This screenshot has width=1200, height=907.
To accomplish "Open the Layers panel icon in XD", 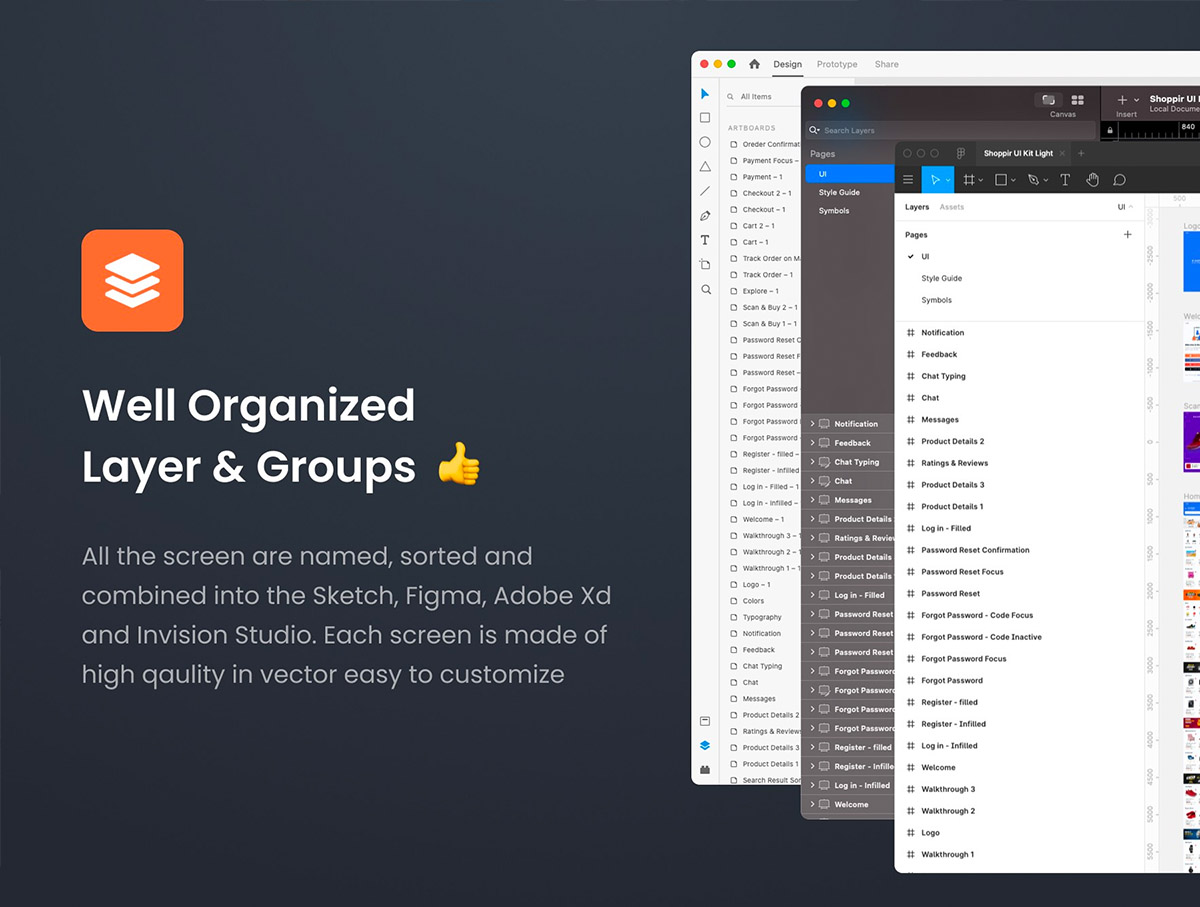I will click(x=705, y=745).
